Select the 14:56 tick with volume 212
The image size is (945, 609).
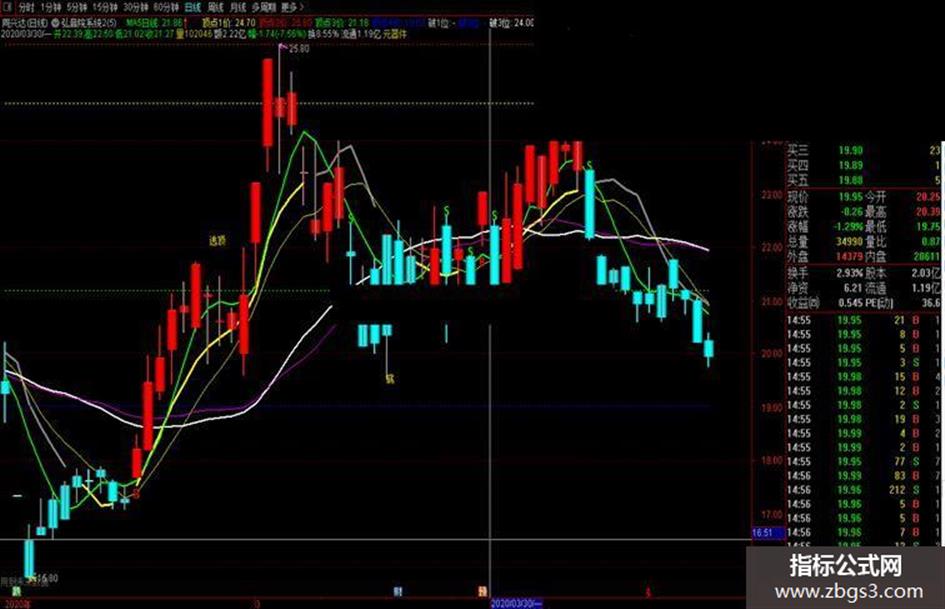(864, 490)
